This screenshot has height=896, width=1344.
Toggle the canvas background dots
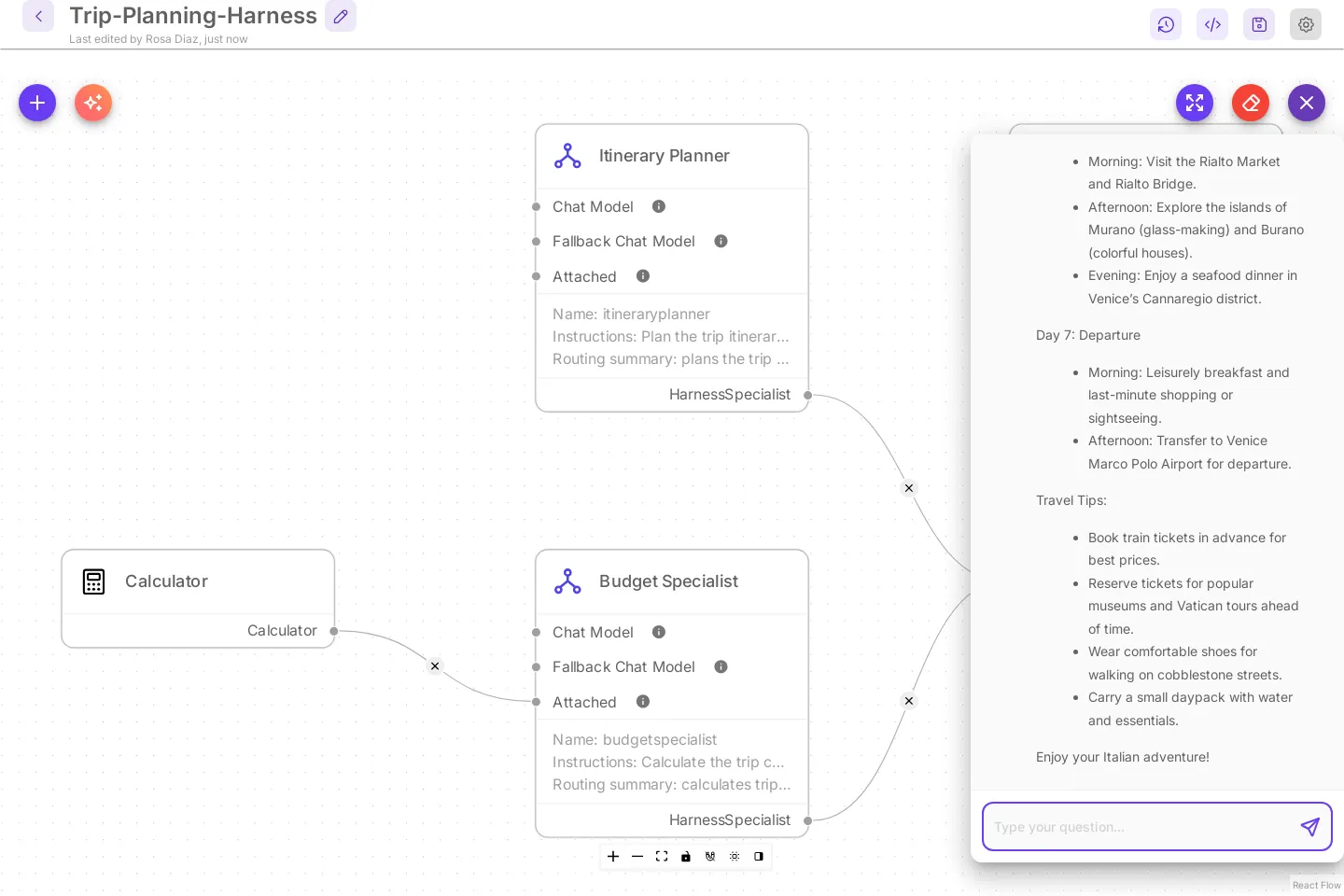click(x=735, y=856)
